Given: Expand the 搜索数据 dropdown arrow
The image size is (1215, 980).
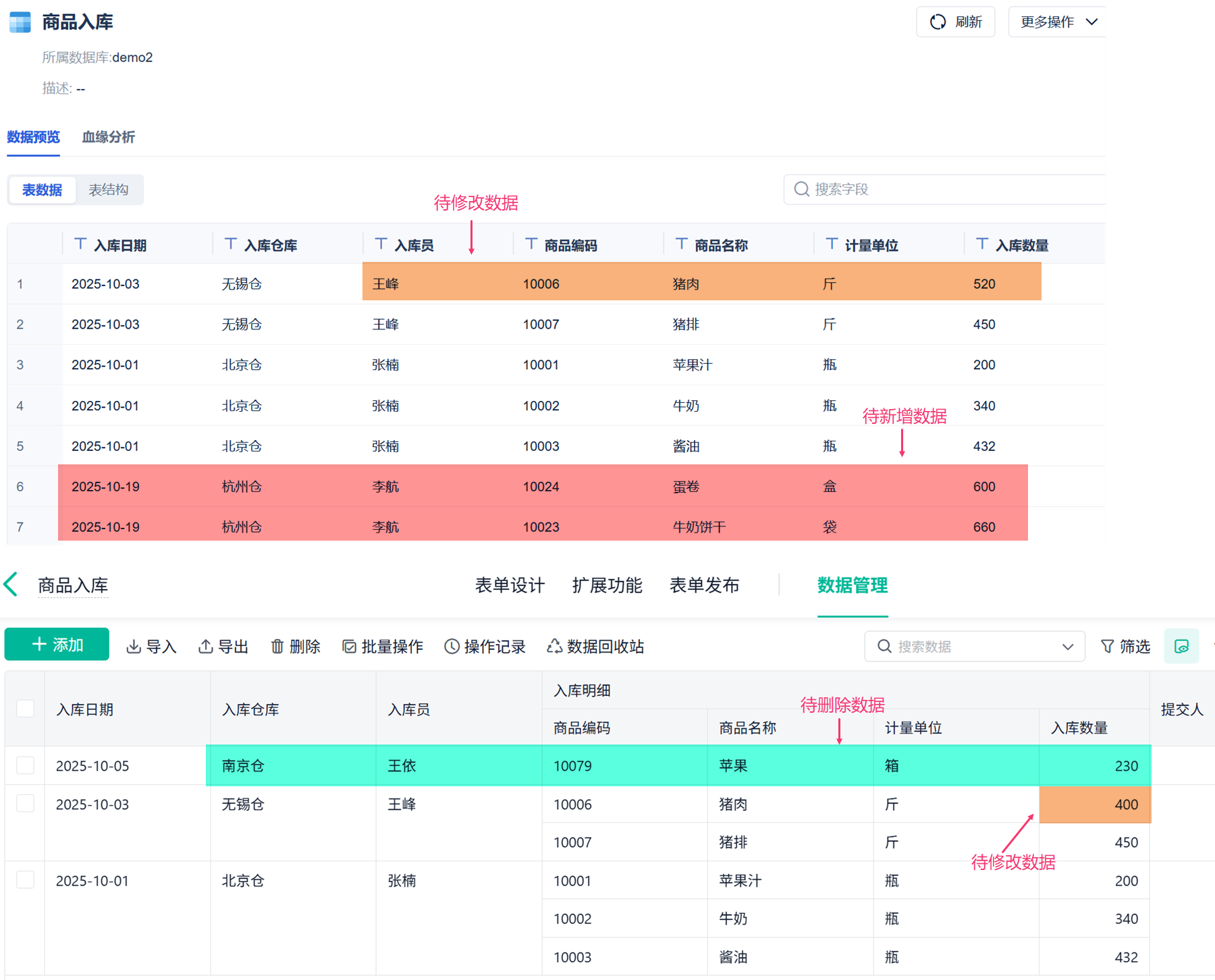Looking at the screenshot, I should click(x=1067, y=647).
